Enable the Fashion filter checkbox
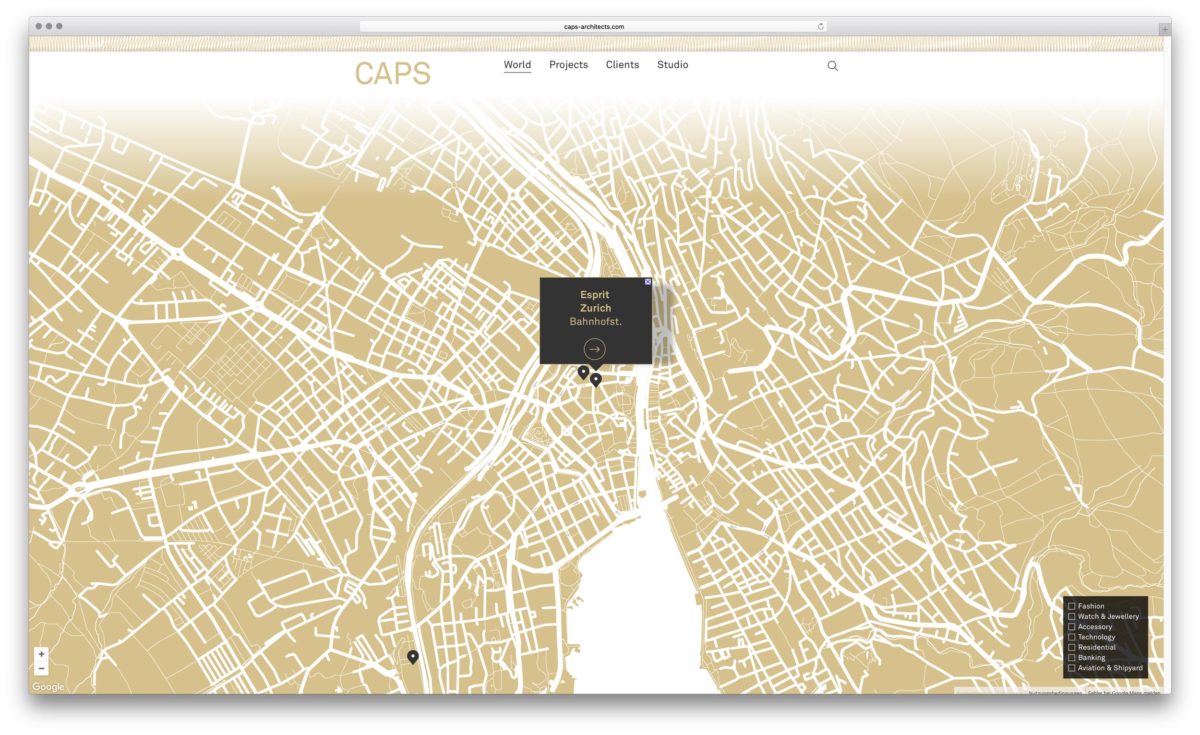 1072,606
